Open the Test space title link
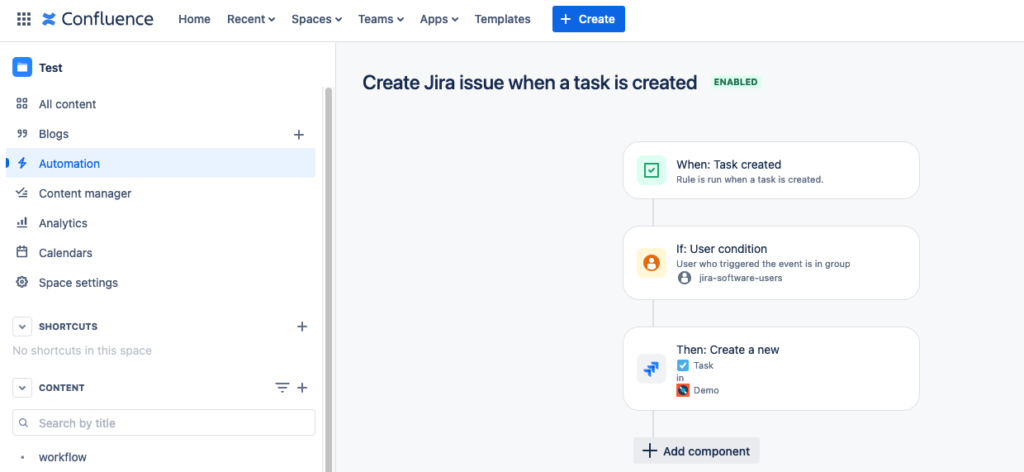Image resolution: width=1024 pixels, height=472 pixels. click(x=51, y=68)
